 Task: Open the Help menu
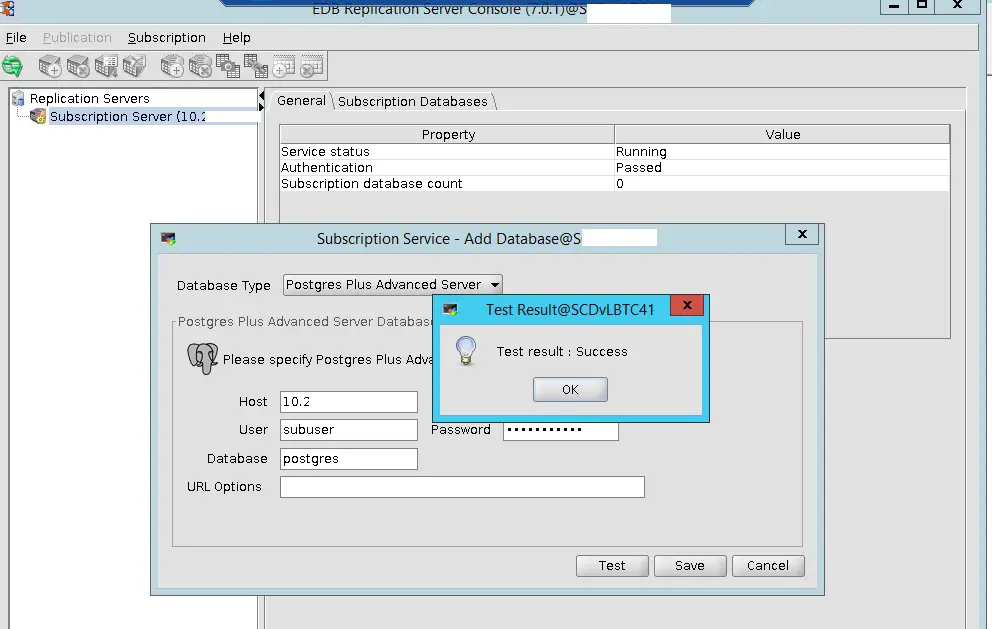coord(237,38)
